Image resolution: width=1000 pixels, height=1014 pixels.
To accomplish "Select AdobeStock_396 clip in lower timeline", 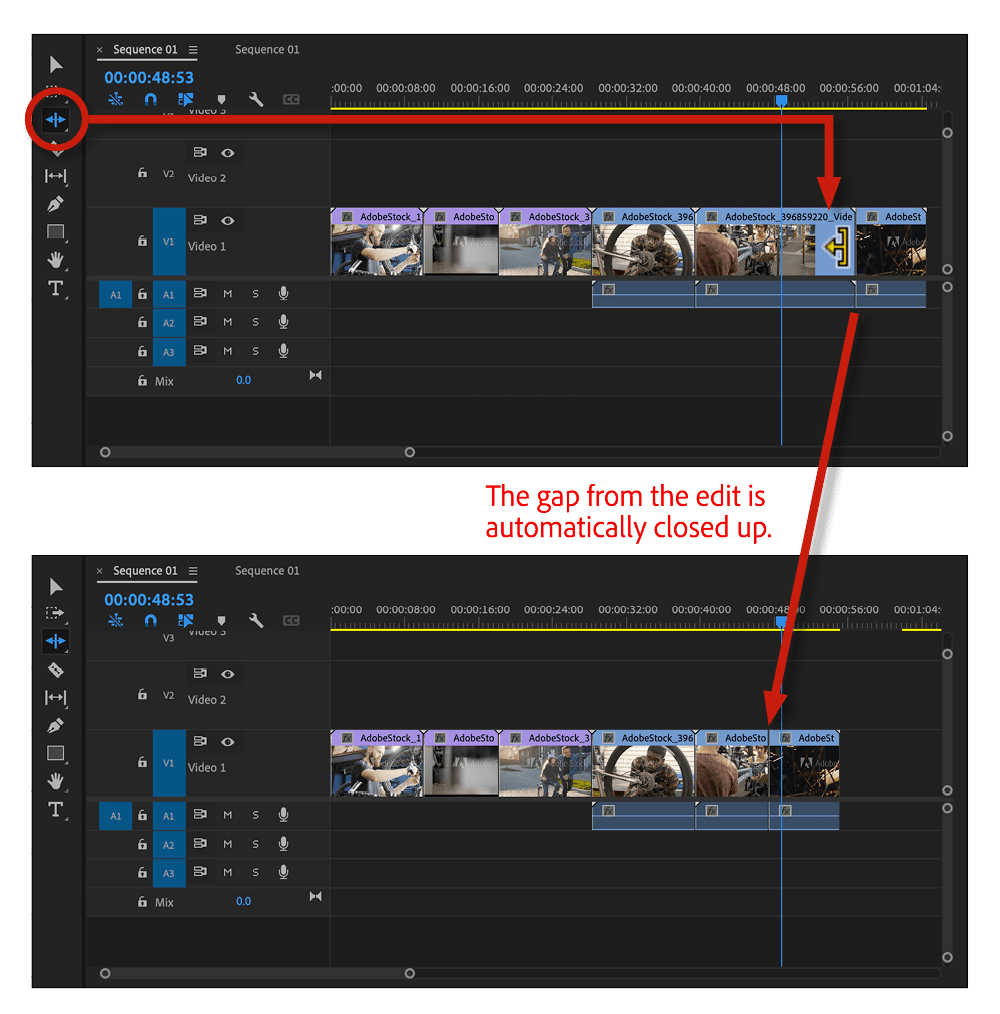I will click(644, 763).
